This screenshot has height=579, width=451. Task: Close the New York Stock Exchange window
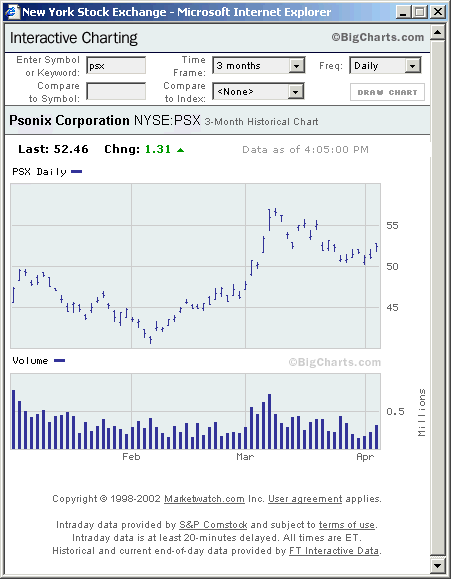click(x=438, y=12)
